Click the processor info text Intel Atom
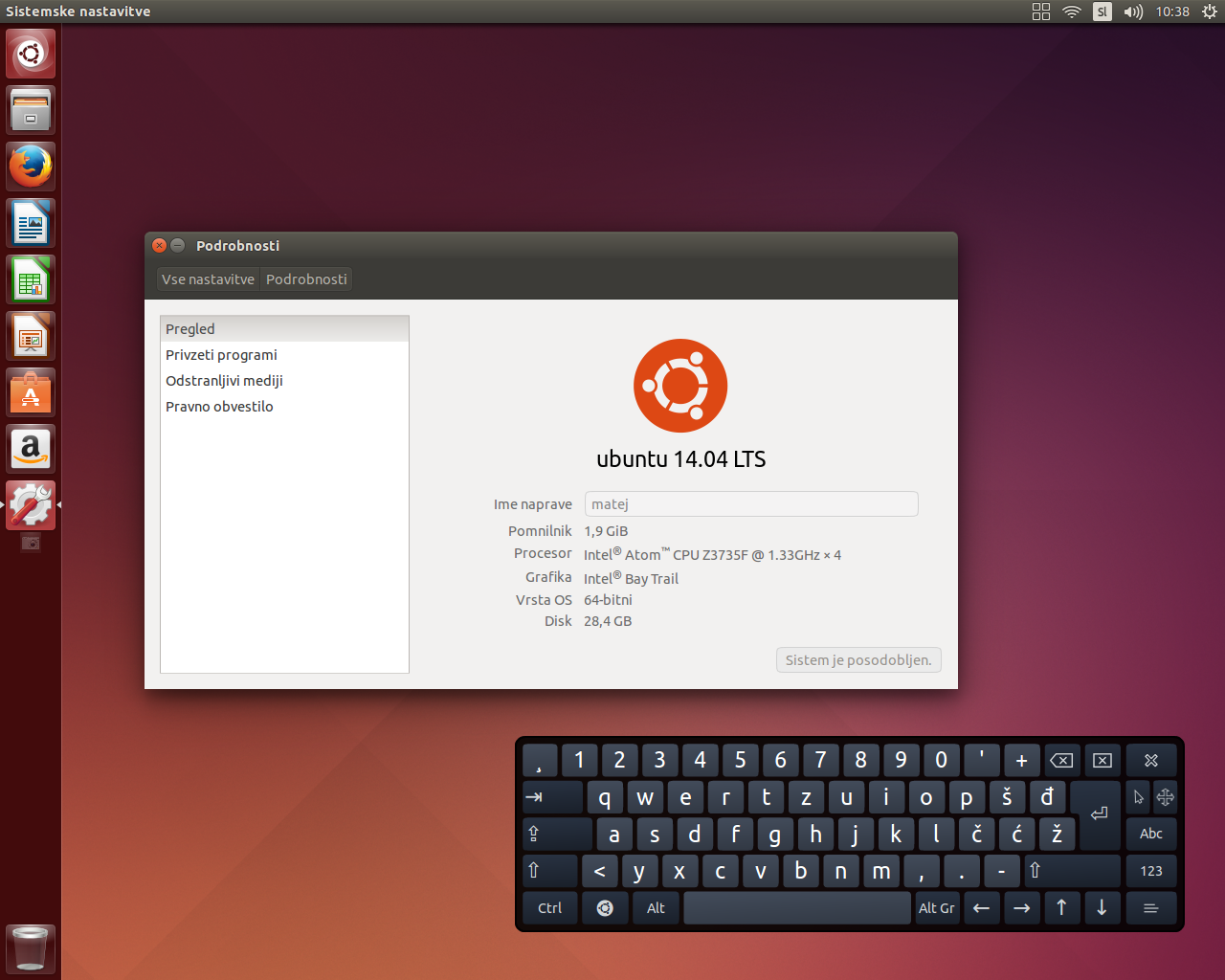 [712, 554]
